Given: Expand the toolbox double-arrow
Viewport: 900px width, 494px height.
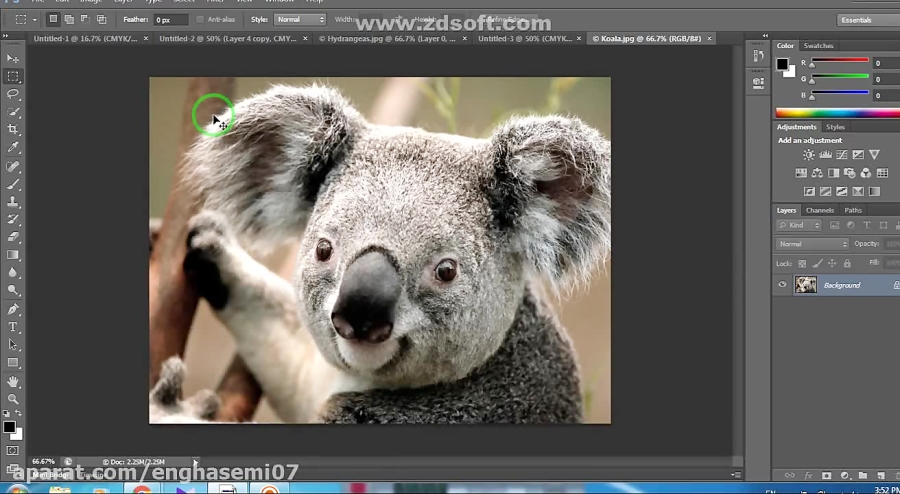Looking at the screenshot, I should (6, 36).
